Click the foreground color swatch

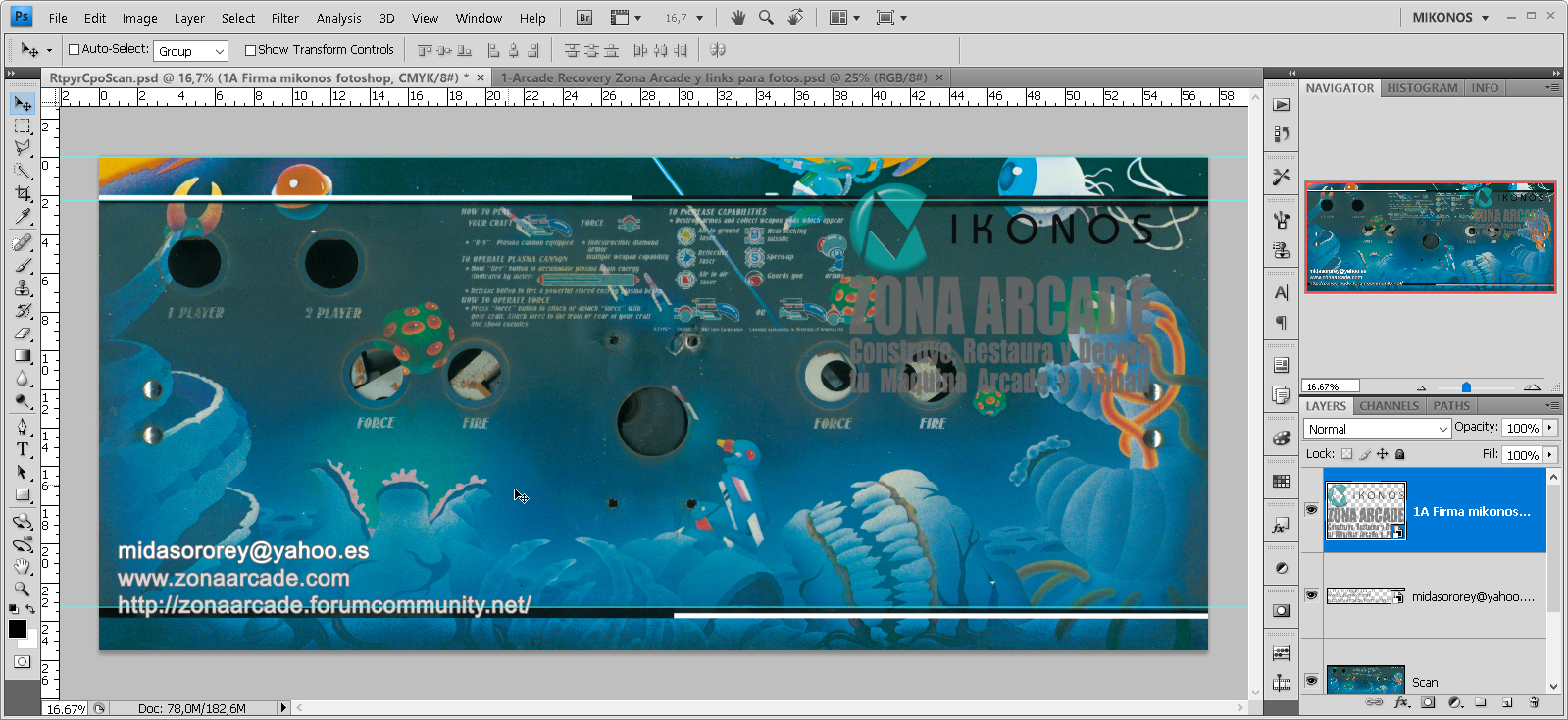coord(18,630)
